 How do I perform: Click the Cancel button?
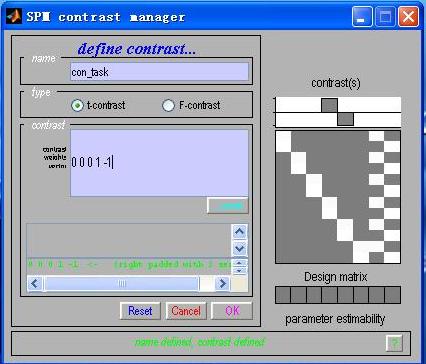pos(186,311)
